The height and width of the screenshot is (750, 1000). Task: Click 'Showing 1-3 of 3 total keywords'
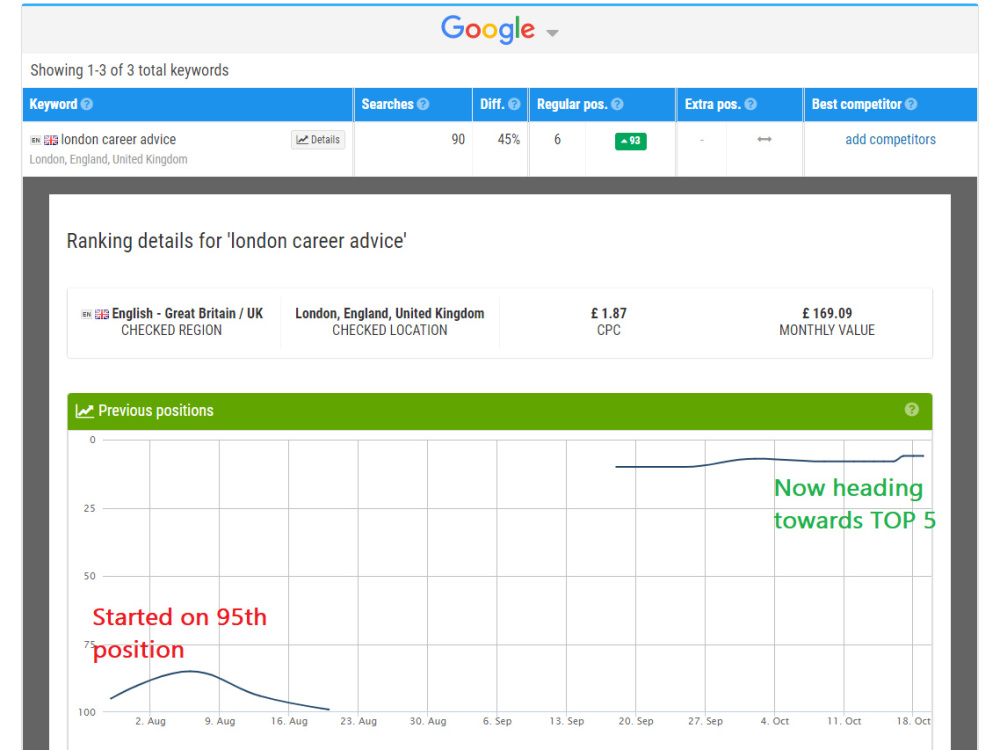pyautogui.click(x=129, y=70)
